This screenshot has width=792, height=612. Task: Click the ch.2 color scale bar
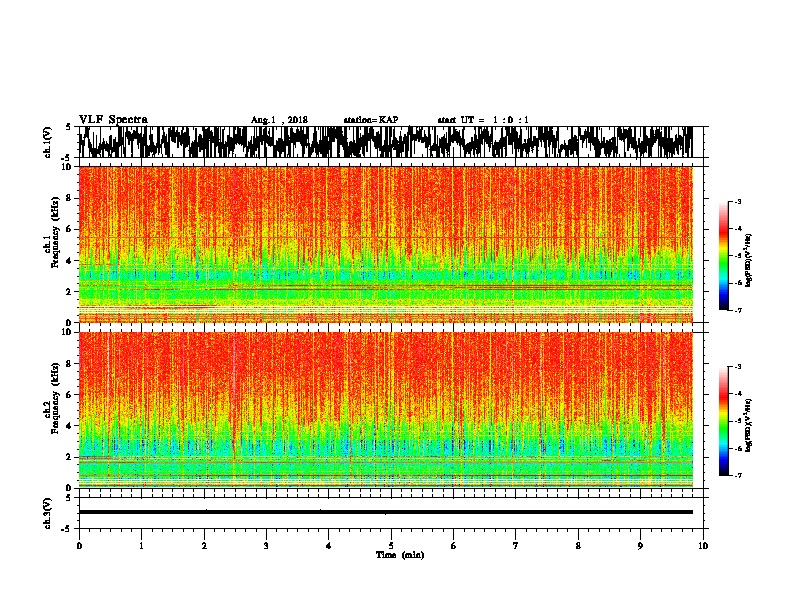[723, 421]
